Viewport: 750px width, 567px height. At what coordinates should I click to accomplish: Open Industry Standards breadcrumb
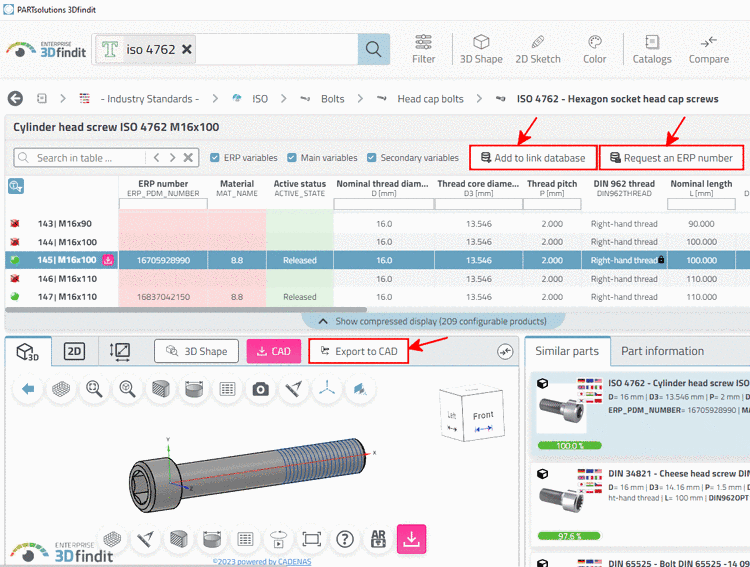[149, 99]
